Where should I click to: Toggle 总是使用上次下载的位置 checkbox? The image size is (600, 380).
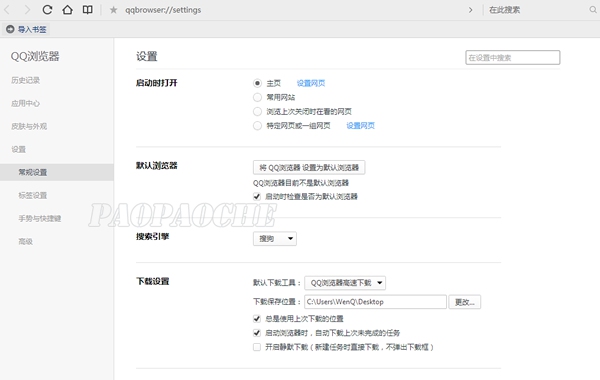click(x=257, y=319)
